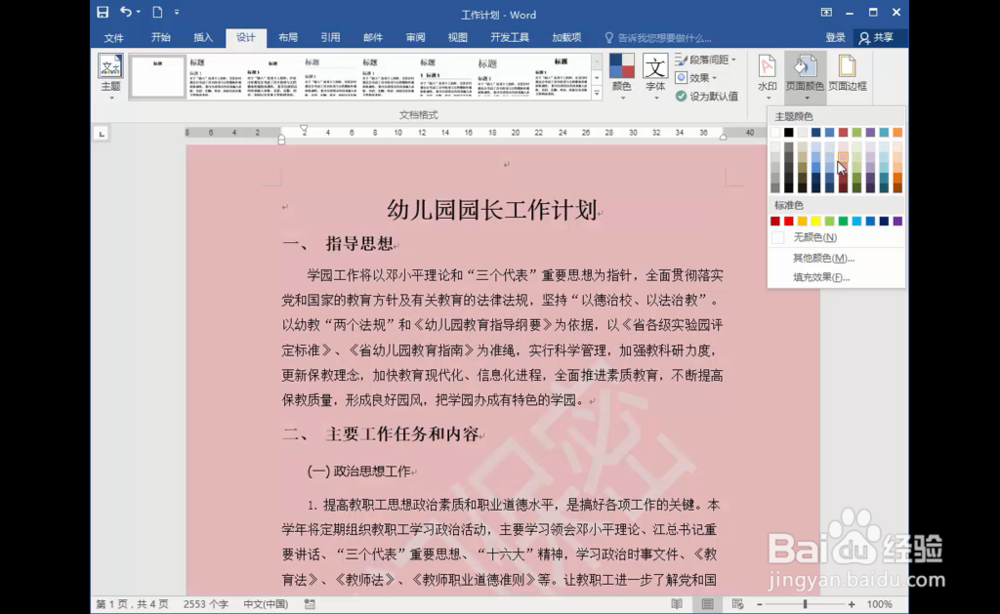Expand the document format gallery
This screenshot has height=614, width=1000.
pyautogui.click(x=597, y=93)
